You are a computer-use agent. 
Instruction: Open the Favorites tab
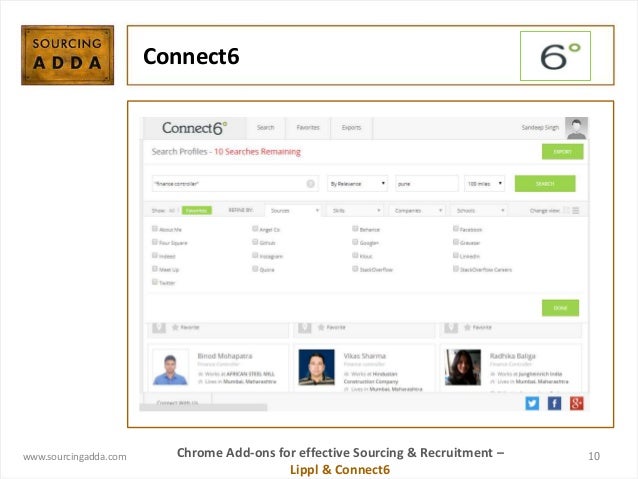pos(308,128)
